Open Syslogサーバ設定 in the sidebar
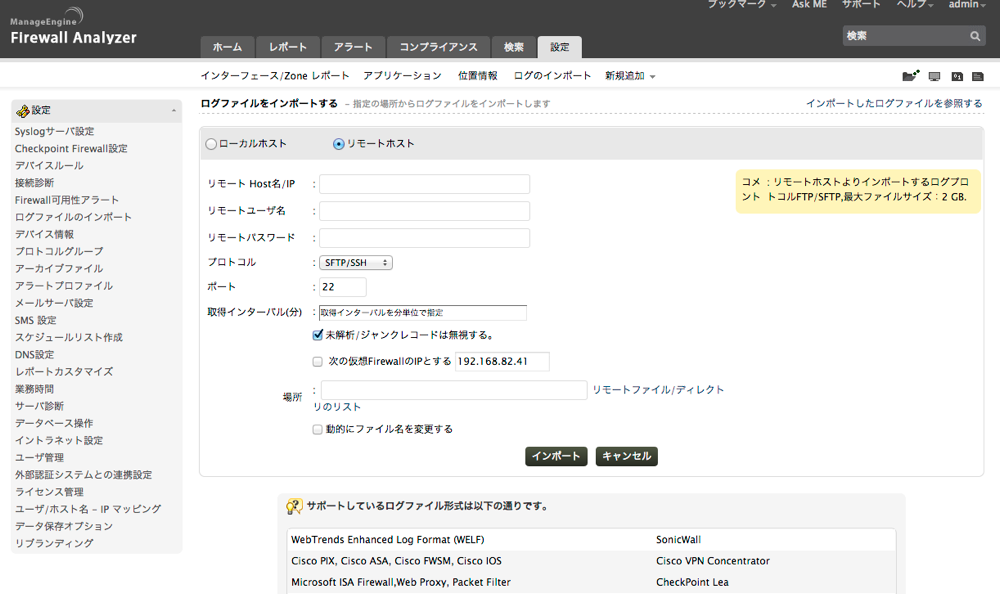The width and height of the screenshot is (1000, 594). (x=54, y=131)
